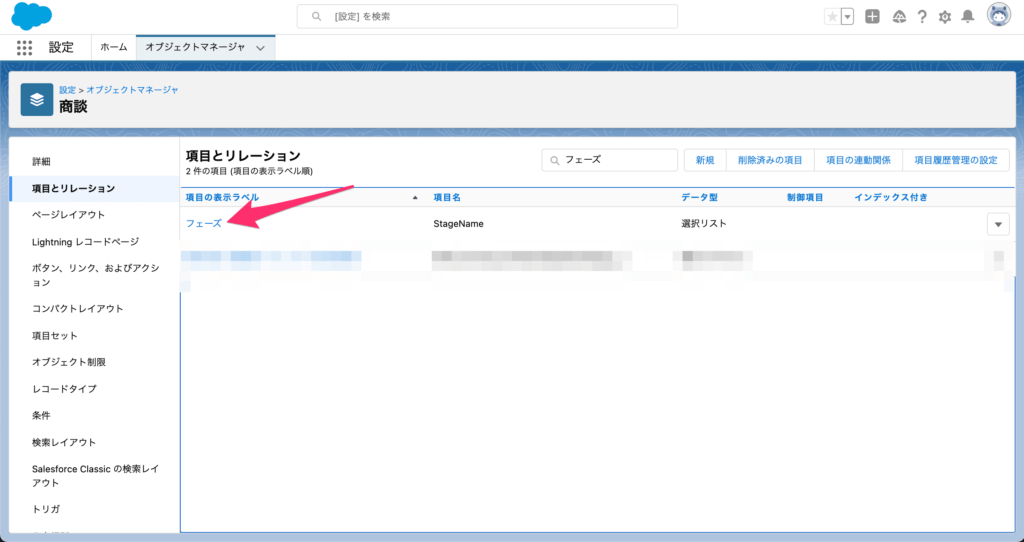Click the Salesforce cloud logo
Screen dimensions: 1024x542
(31, 16)
